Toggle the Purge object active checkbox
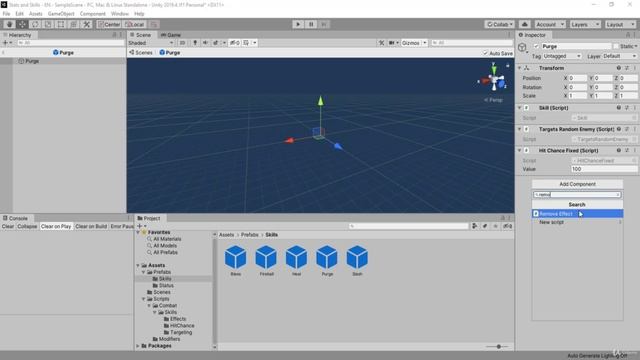The width and height of the screenshot is (640, 360). (x=536, y=47)
